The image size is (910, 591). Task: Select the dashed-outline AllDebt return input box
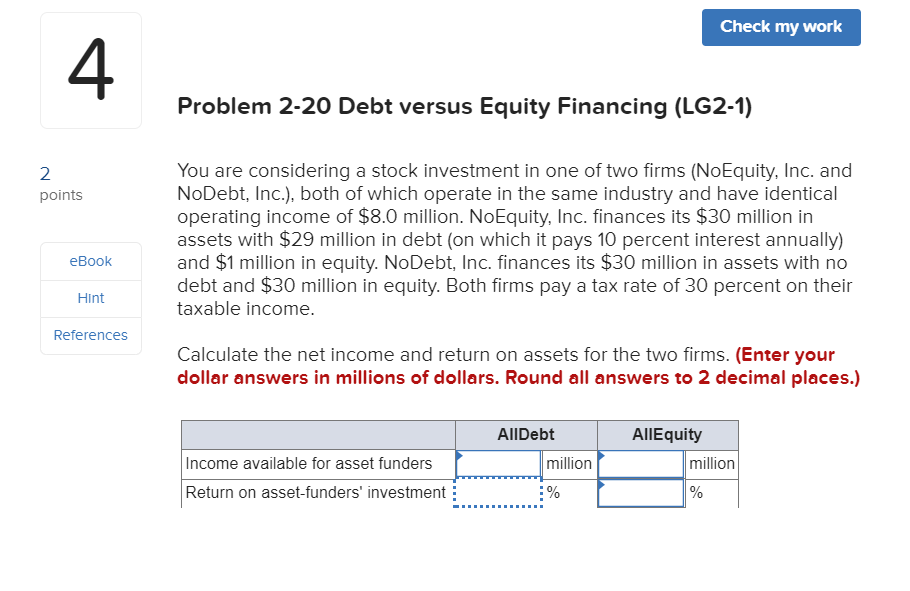click(497, 491)
